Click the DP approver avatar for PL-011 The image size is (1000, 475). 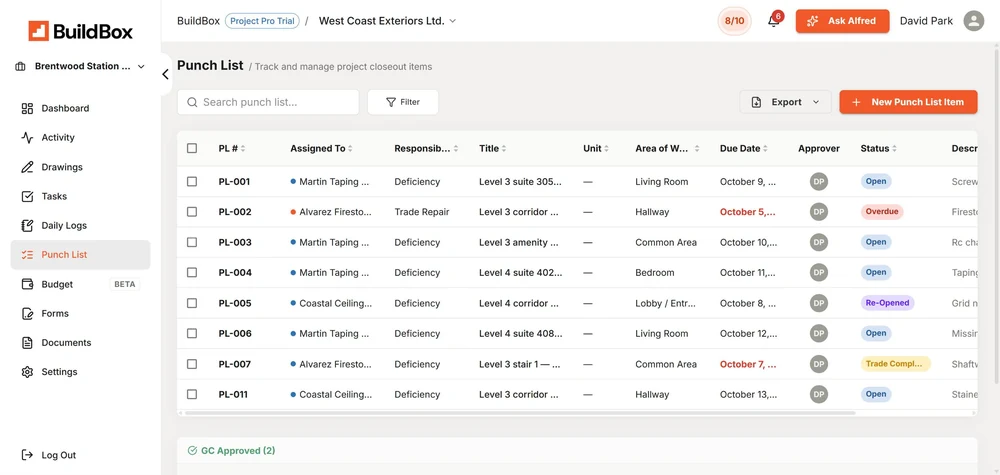tap(819, 394)
